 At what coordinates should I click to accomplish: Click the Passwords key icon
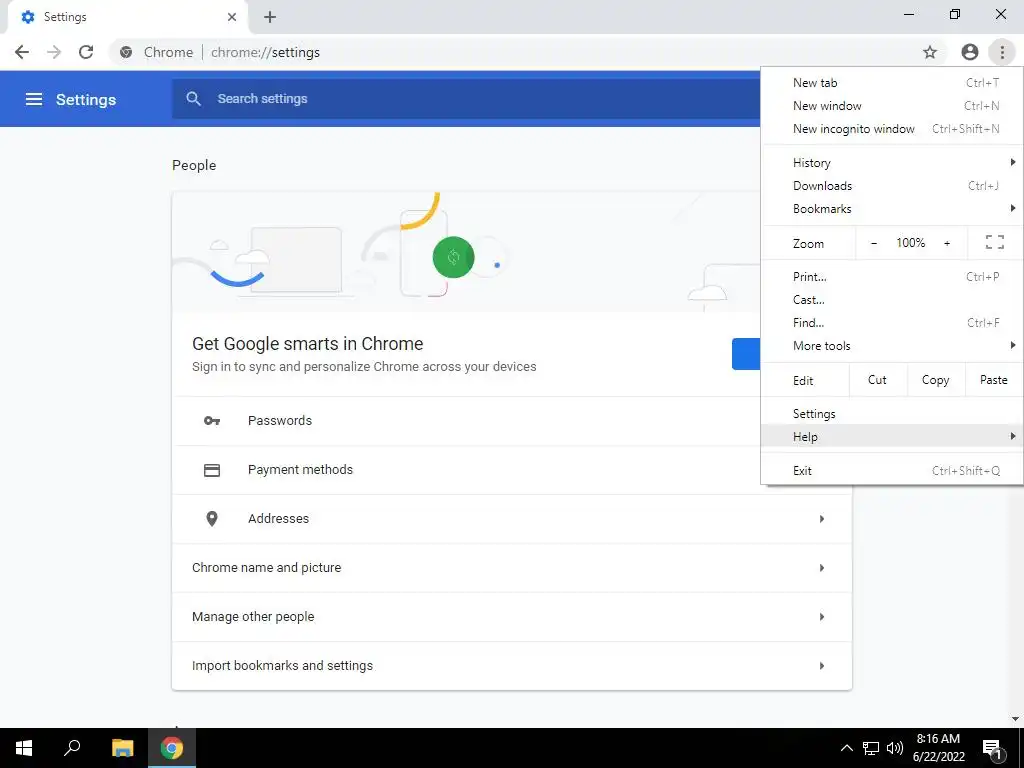click(212, 421)
